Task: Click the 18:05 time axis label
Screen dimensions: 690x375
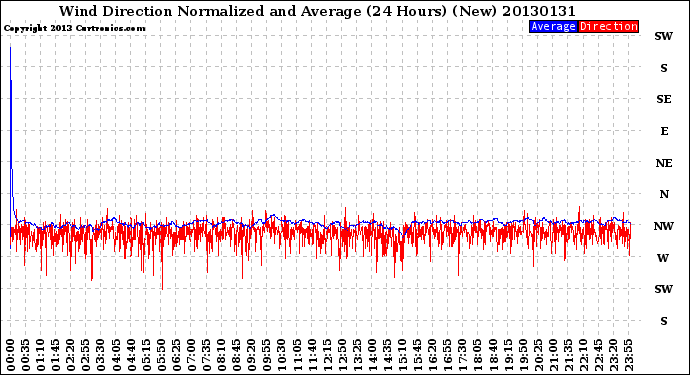Action: click(477, 355)
